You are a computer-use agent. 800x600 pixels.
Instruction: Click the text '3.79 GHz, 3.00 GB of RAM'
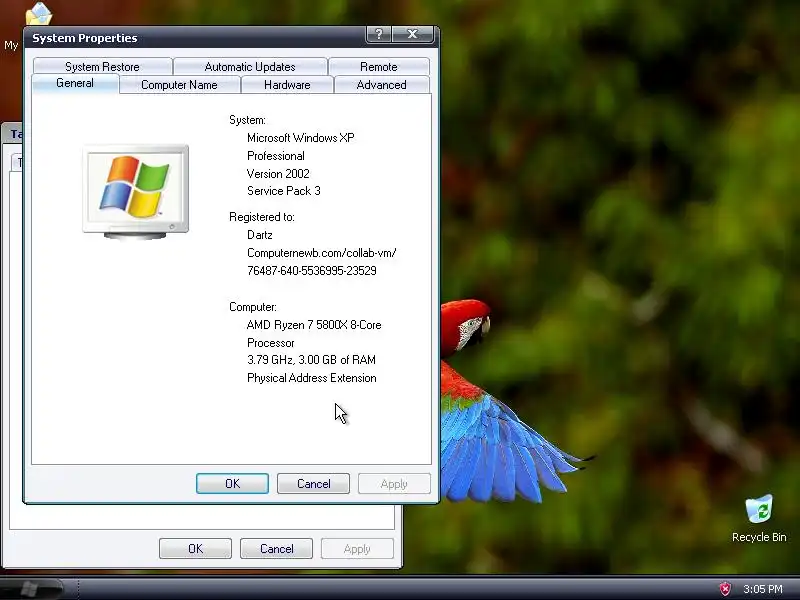311,360
